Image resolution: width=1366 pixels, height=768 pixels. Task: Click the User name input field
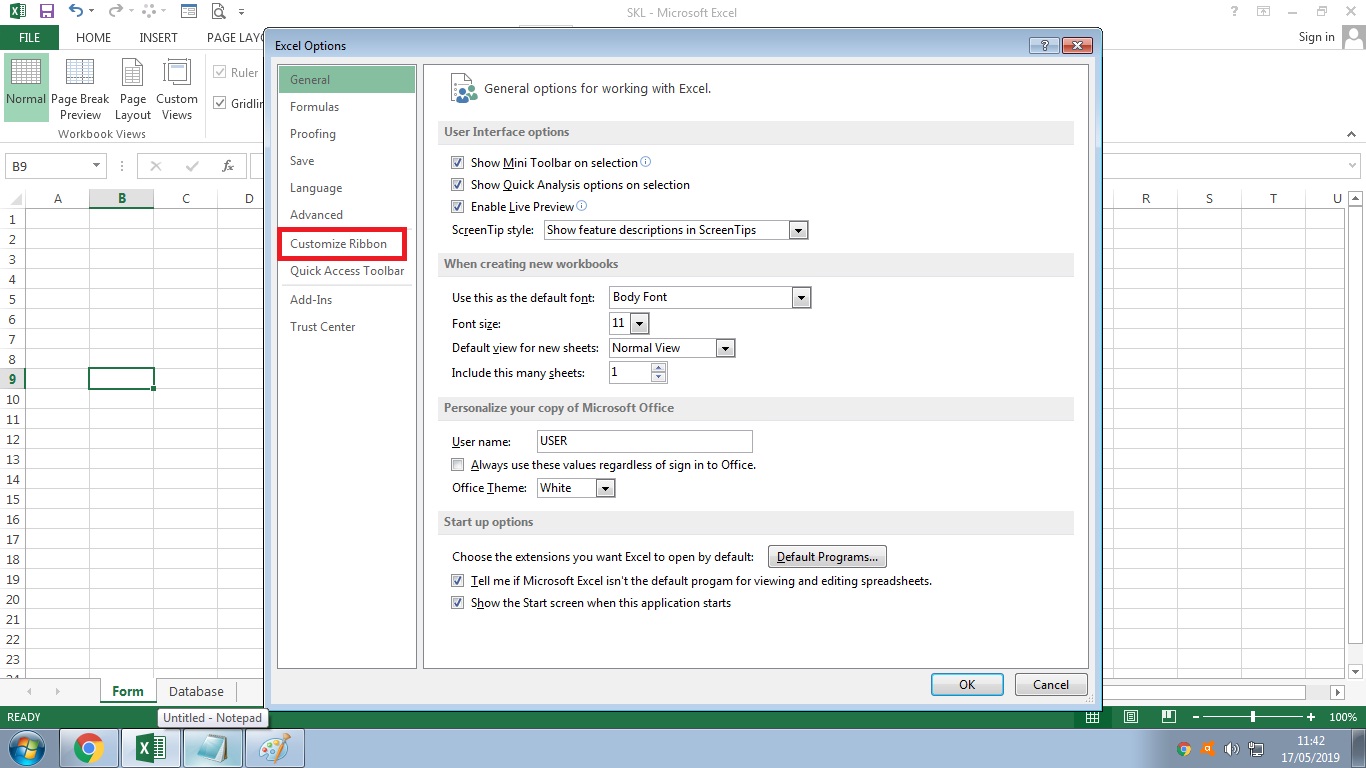pos(644,441)
